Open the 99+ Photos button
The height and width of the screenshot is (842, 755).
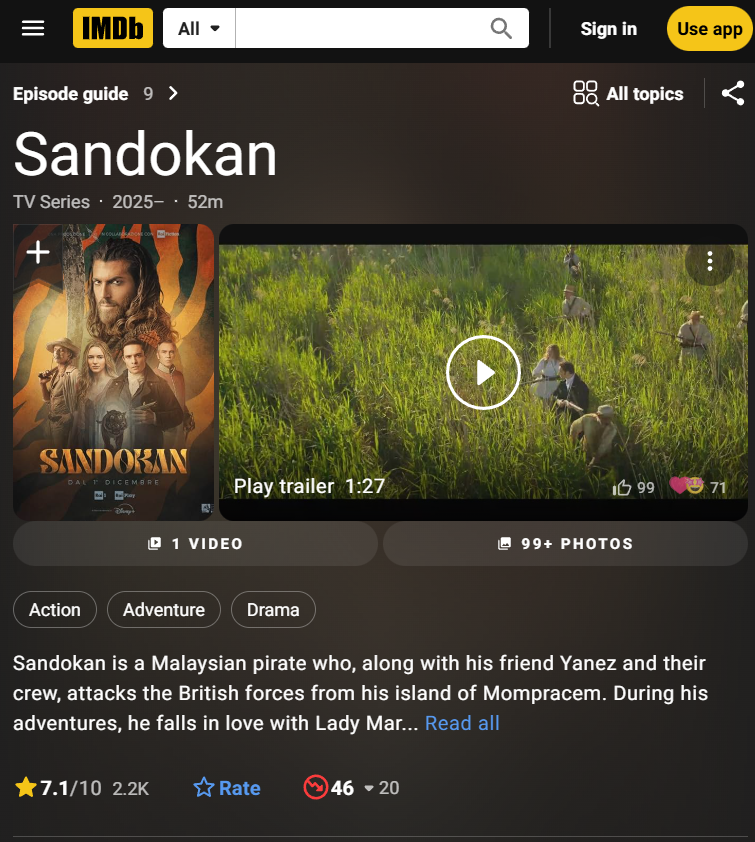point(565,543)
